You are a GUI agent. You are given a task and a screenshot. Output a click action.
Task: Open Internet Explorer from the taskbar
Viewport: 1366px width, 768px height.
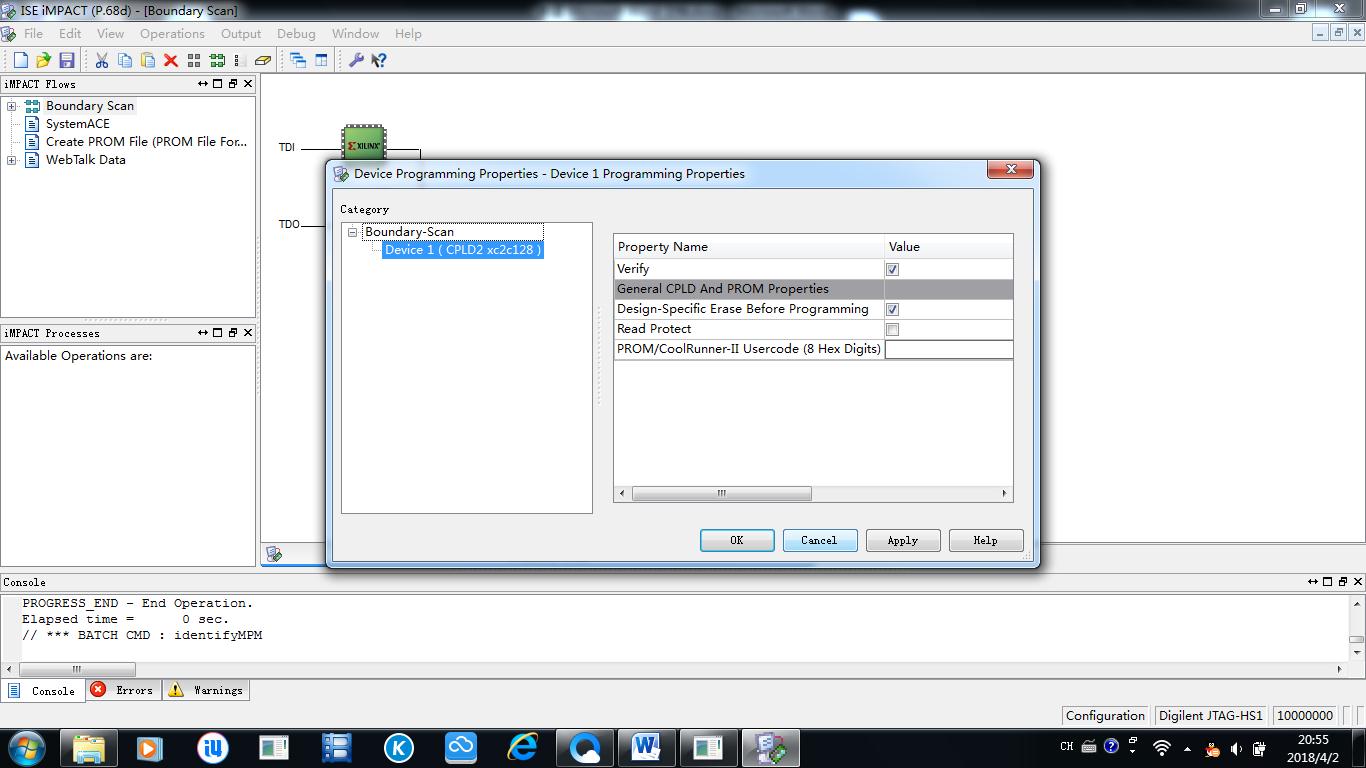coord(522,747)
